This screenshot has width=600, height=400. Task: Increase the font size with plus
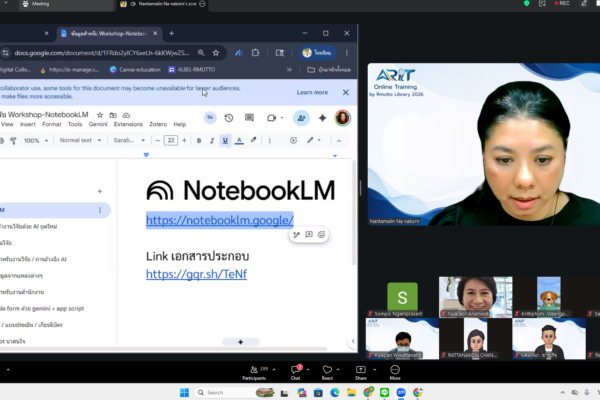184,141
